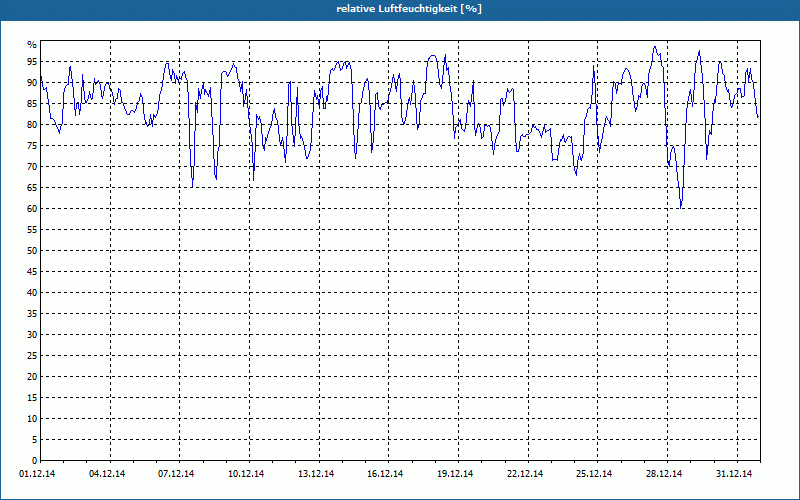Viewport: 800px width, 500px height.
Task: Select the y-axis value '85'
Action: [32, 104]
